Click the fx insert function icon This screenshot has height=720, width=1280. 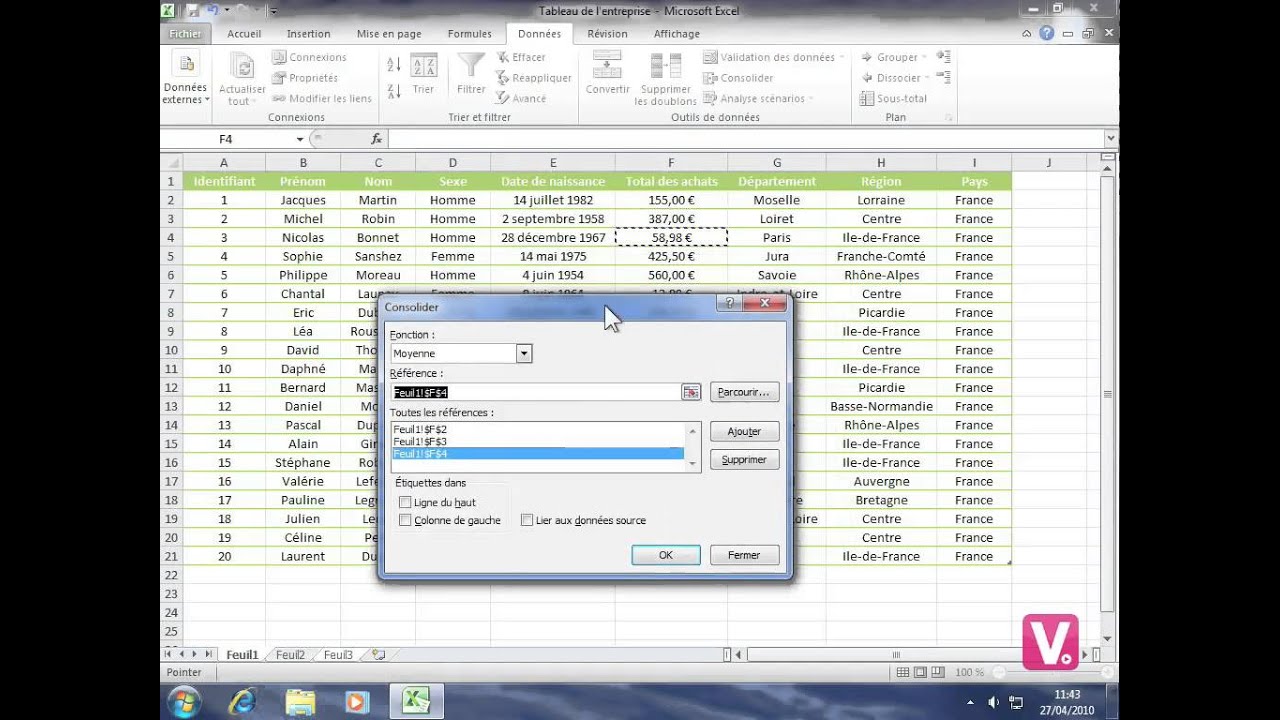coord(377,139)
